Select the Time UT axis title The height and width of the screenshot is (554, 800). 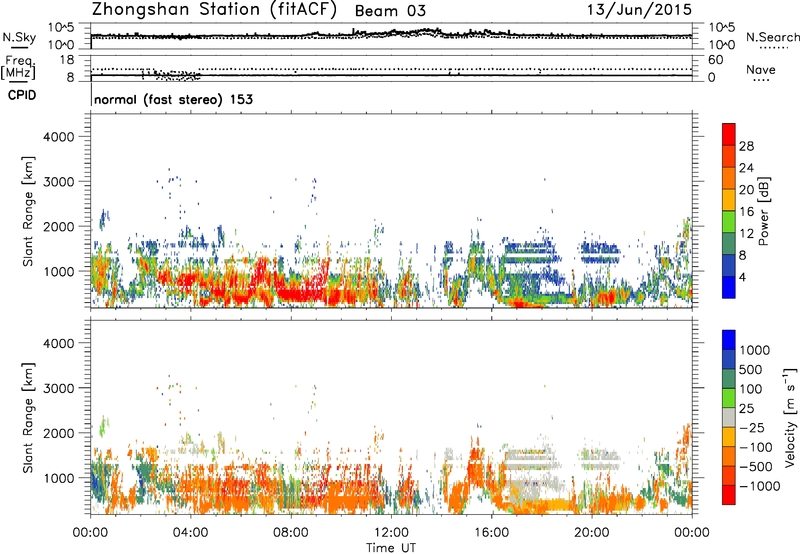[x=391, y=548]
